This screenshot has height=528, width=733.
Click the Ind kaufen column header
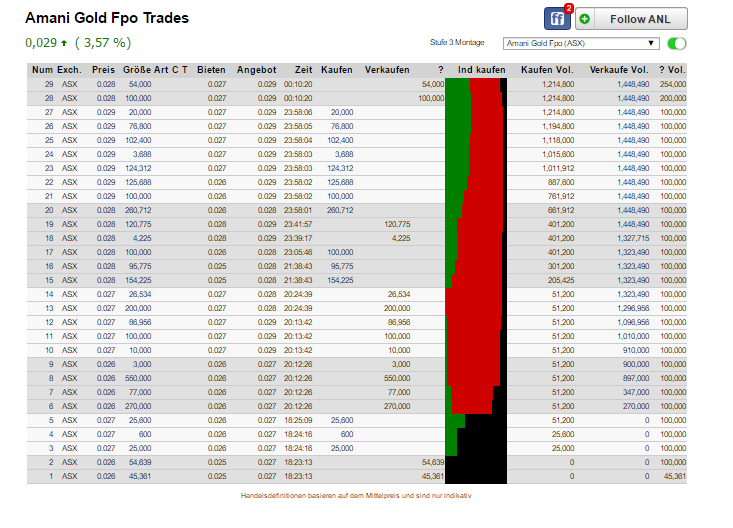pos(481,70)
